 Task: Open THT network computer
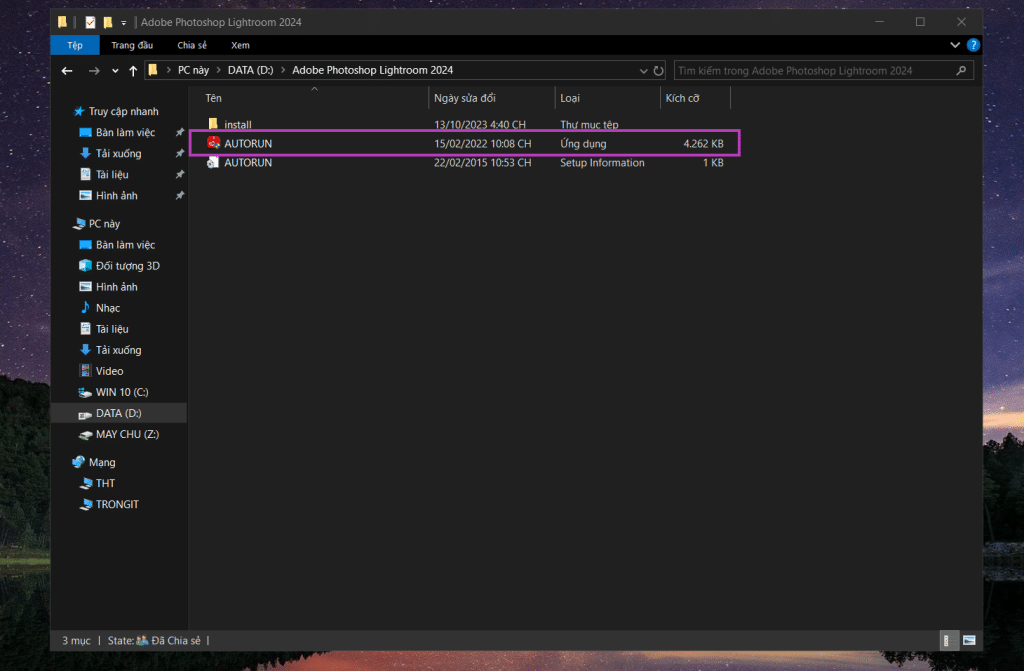point(97,483)
